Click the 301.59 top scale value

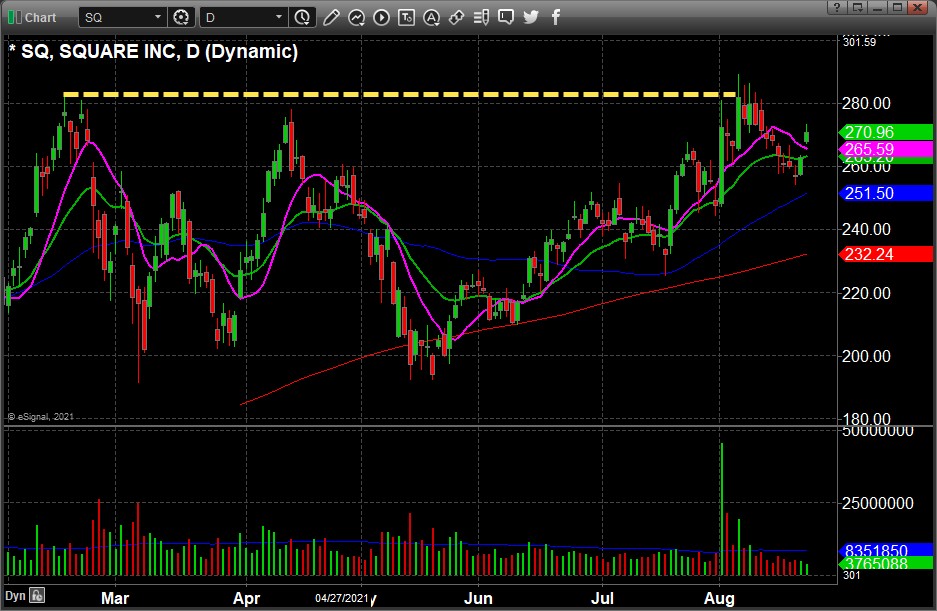[x=859, y=42]
